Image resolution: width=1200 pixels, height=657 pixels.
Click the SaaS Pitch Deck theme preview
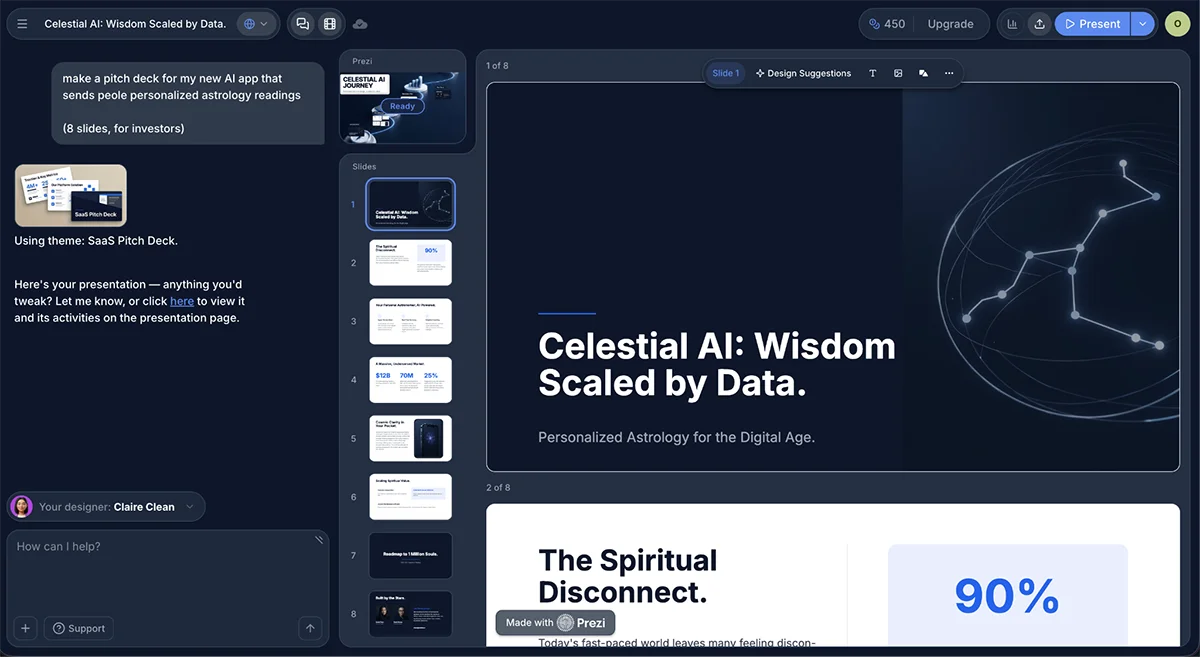(x=70, y=195)
